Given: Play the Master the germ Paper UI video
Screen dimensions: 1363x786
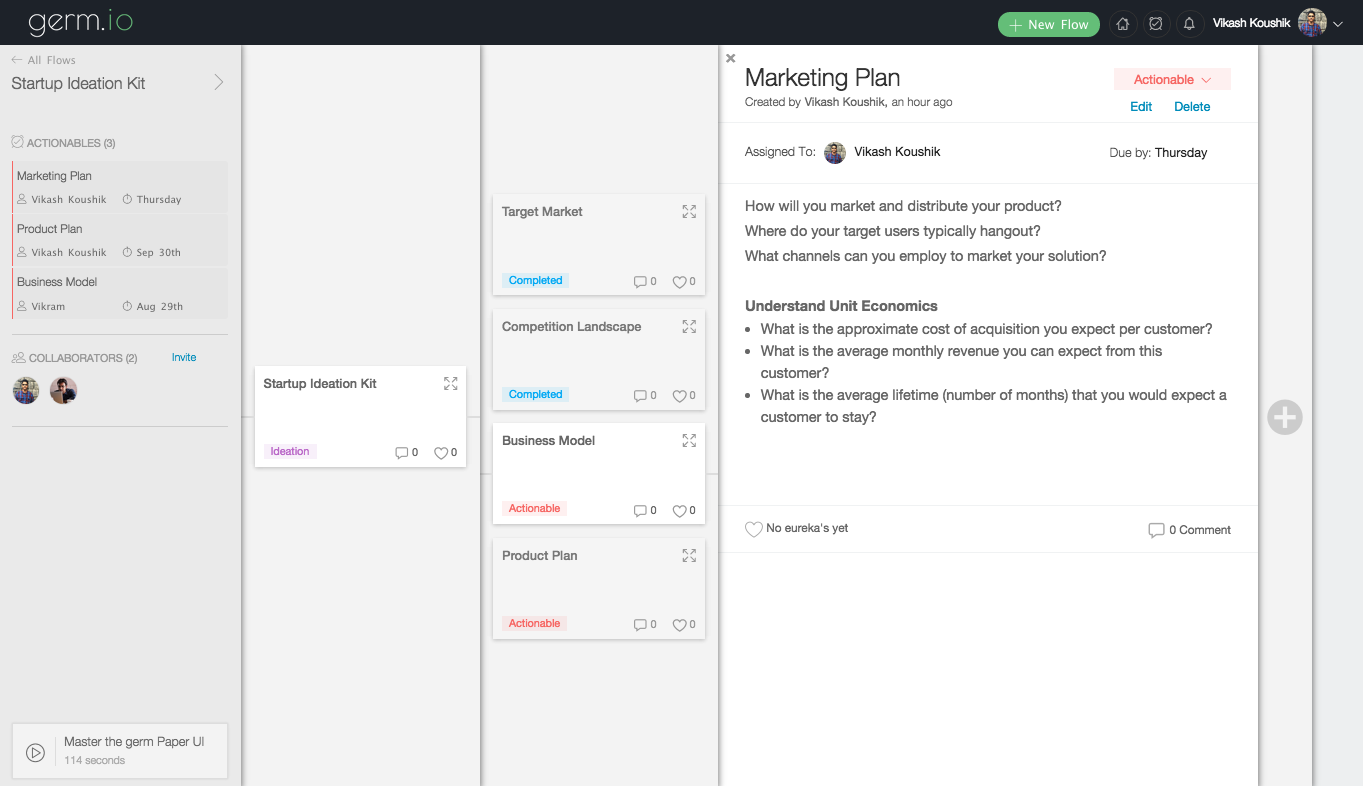Looking at the screenshot, I should [35, 753].
